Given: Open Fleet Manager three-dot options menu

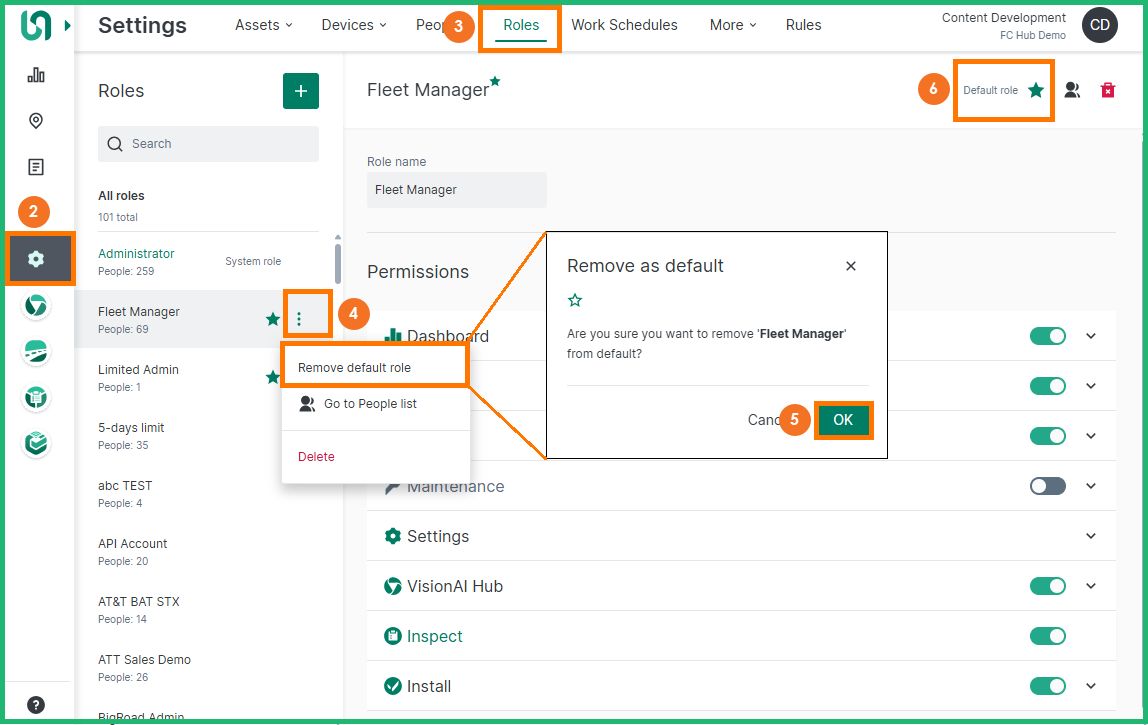Looking at the screenshot, I should coord(299,319).
